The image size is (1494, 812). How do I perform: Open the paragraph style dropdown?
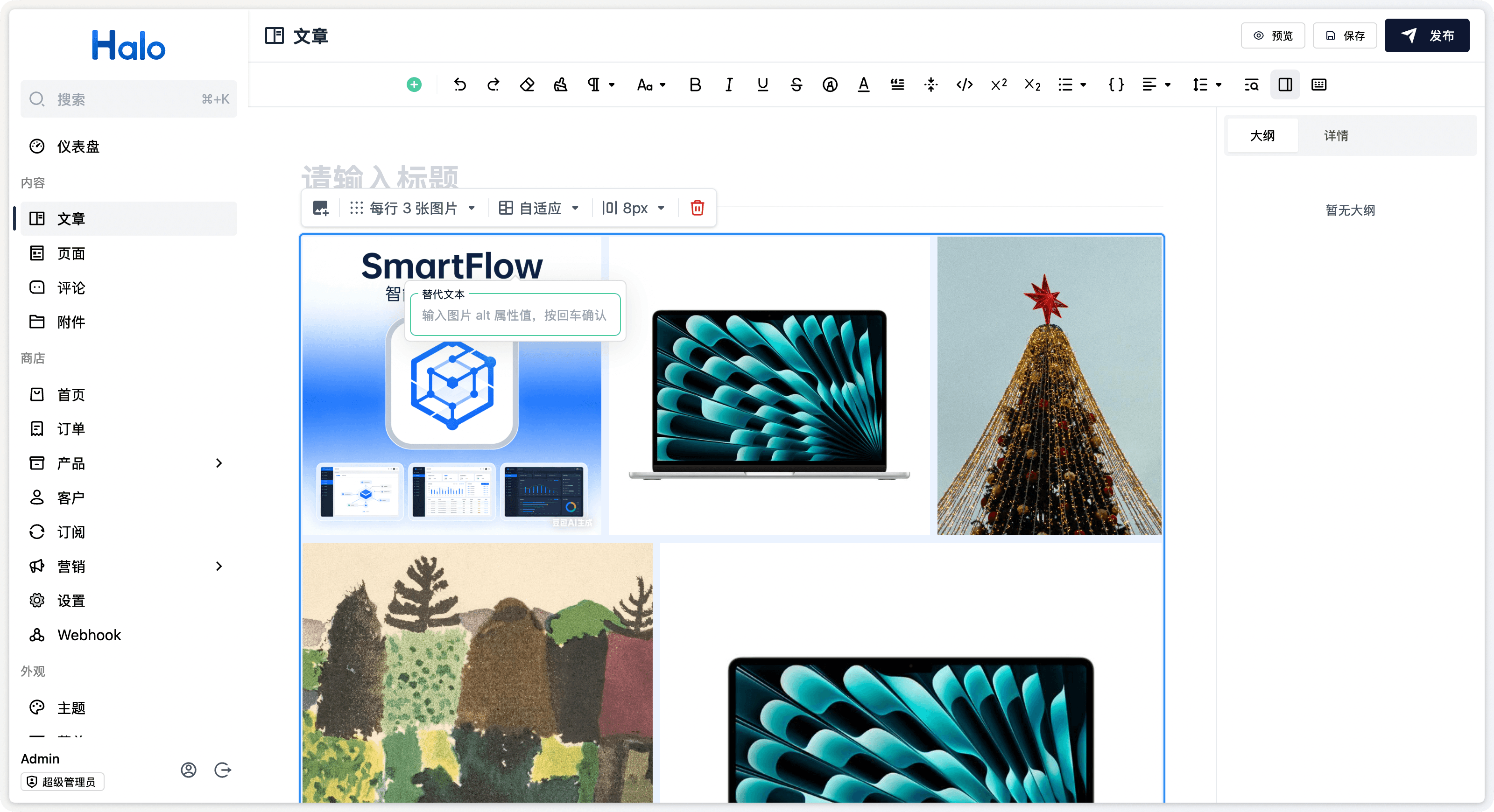click(601, 84)
